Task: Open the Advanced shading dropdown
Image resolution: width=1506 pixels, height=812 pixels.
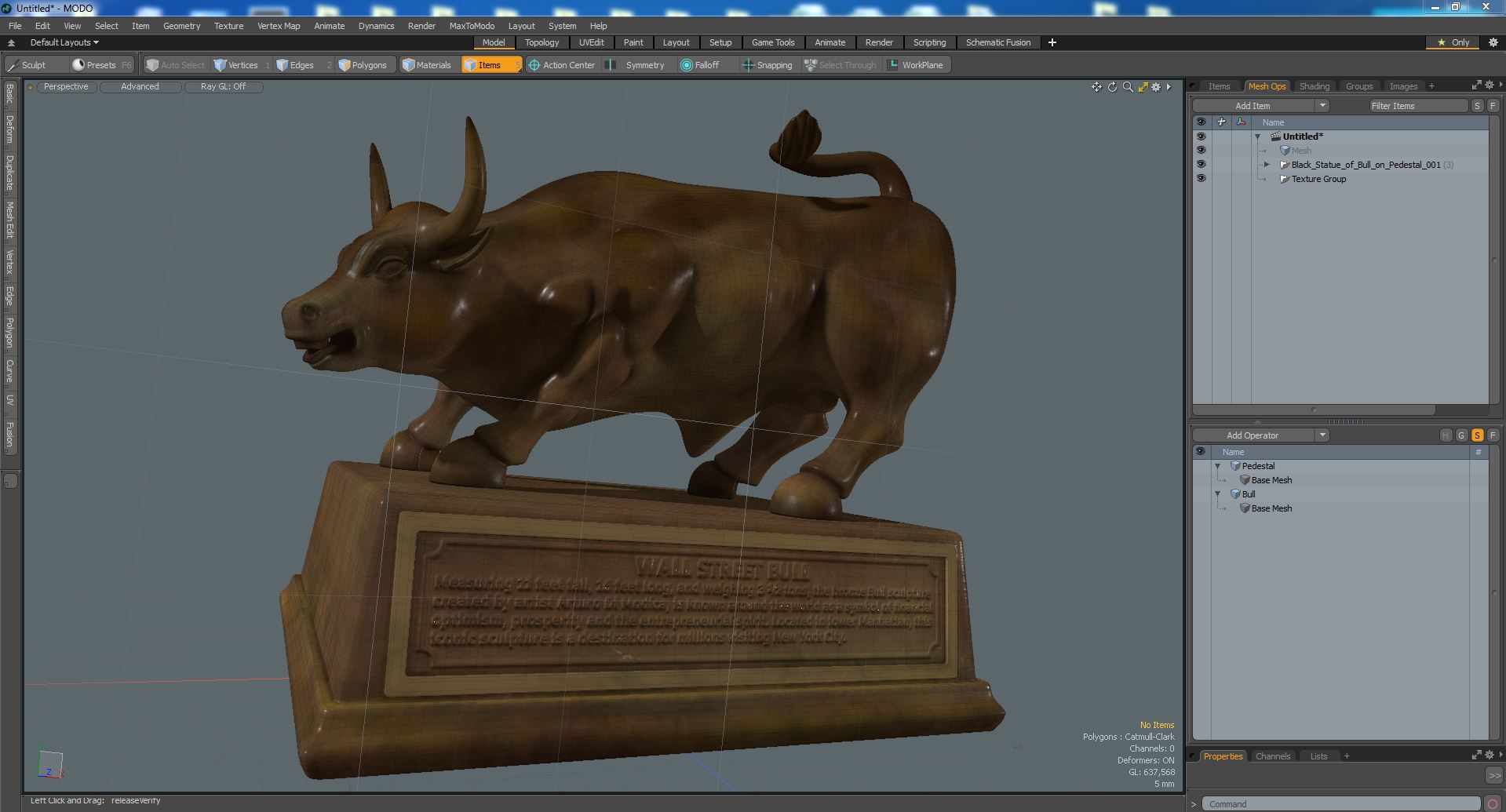Action: tap(140, 87)
